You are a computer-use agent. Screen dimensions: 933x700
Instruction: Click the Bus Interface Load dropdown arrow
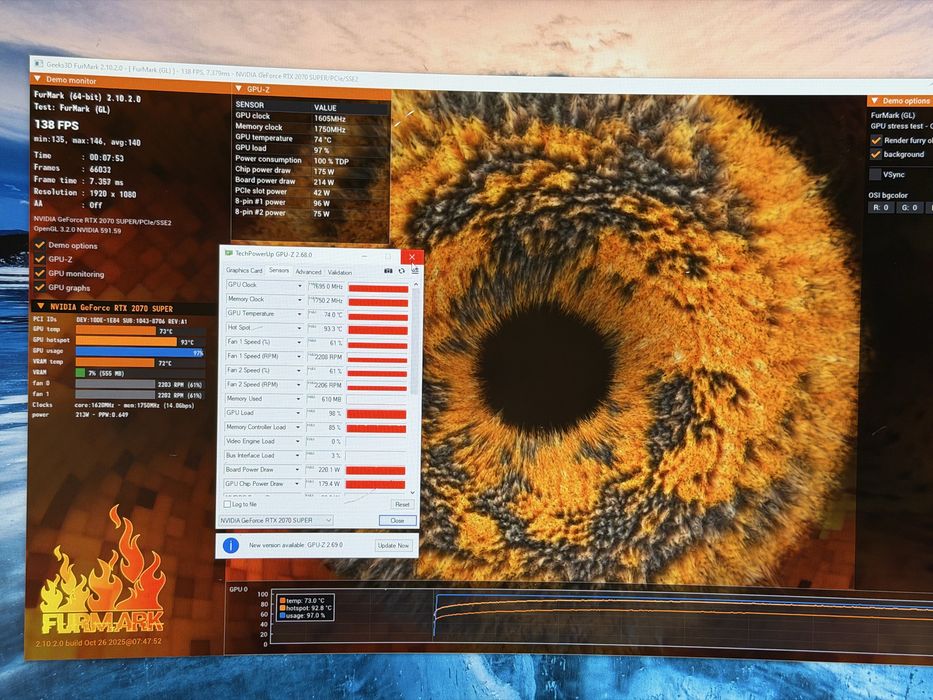[x=298, y=455]
